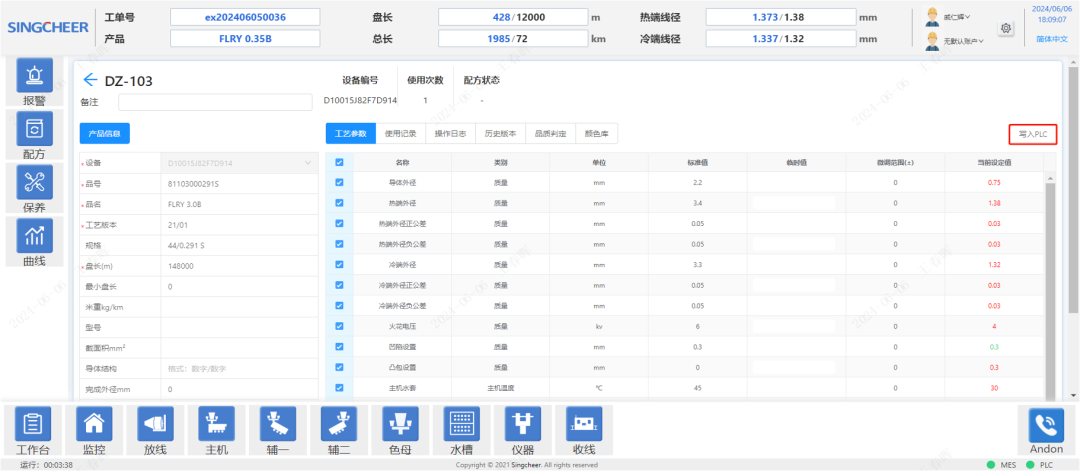Click the 品名 field showing FLRY 3.0B

tap(240, 205)
